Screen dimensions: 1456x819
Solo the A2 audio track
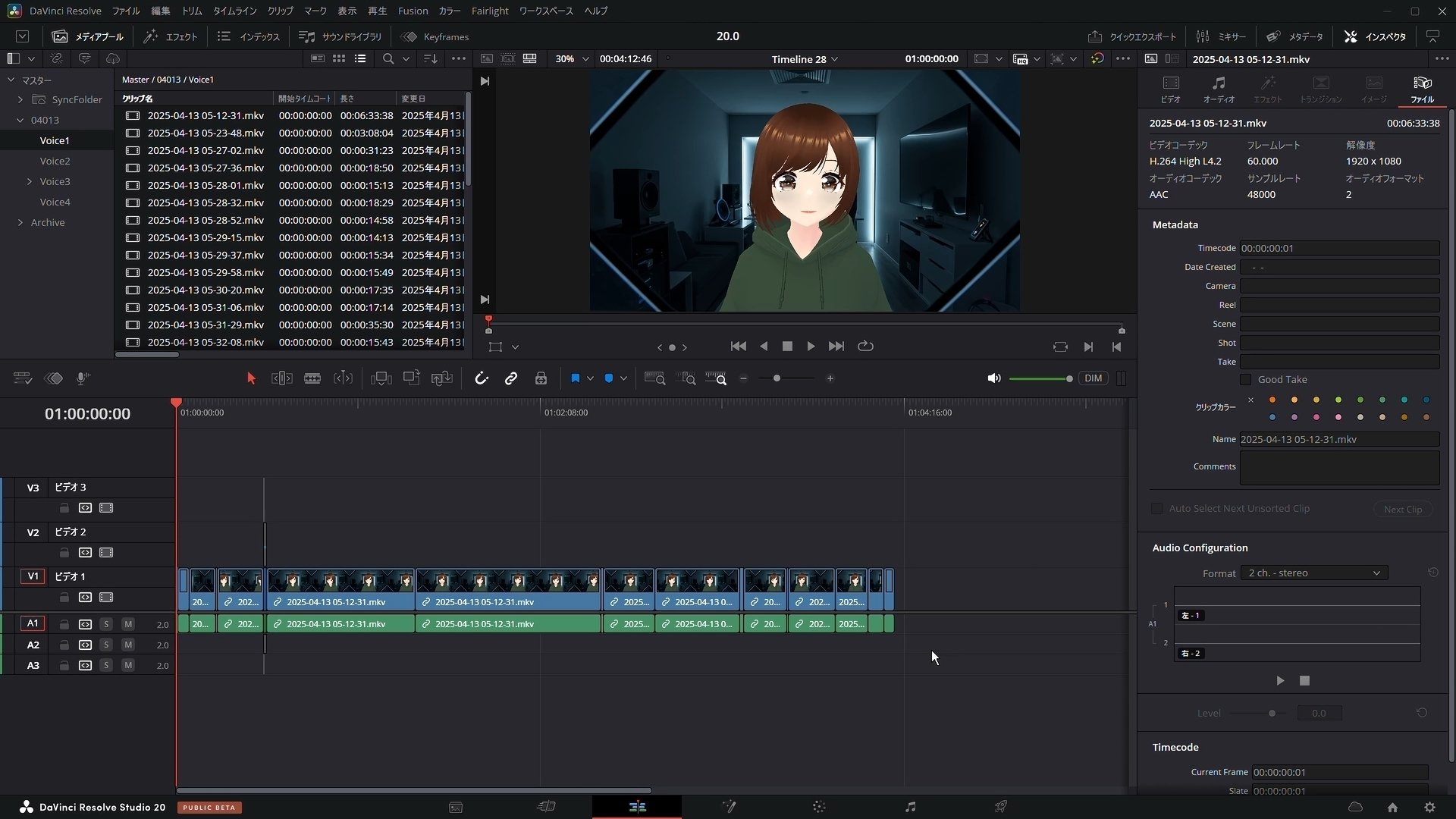pos(105,645)
